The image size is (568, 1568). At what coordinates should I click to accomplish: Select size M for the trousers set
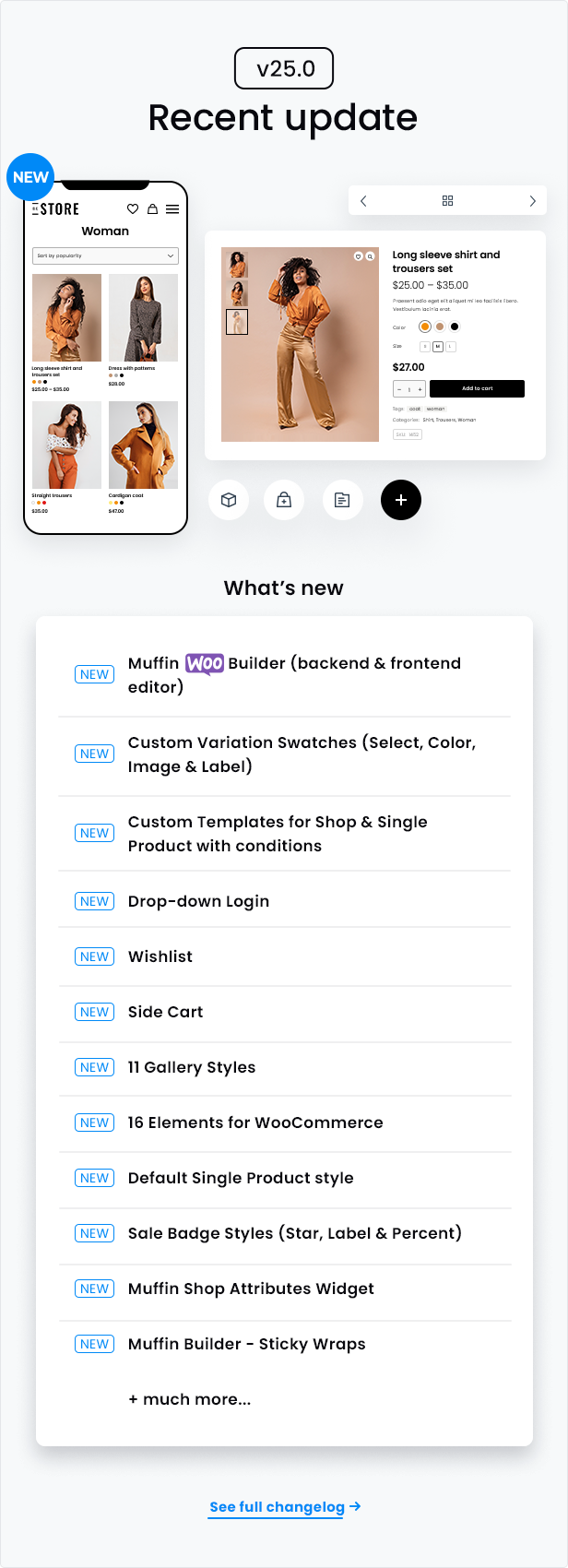click(x=438, y=346)
